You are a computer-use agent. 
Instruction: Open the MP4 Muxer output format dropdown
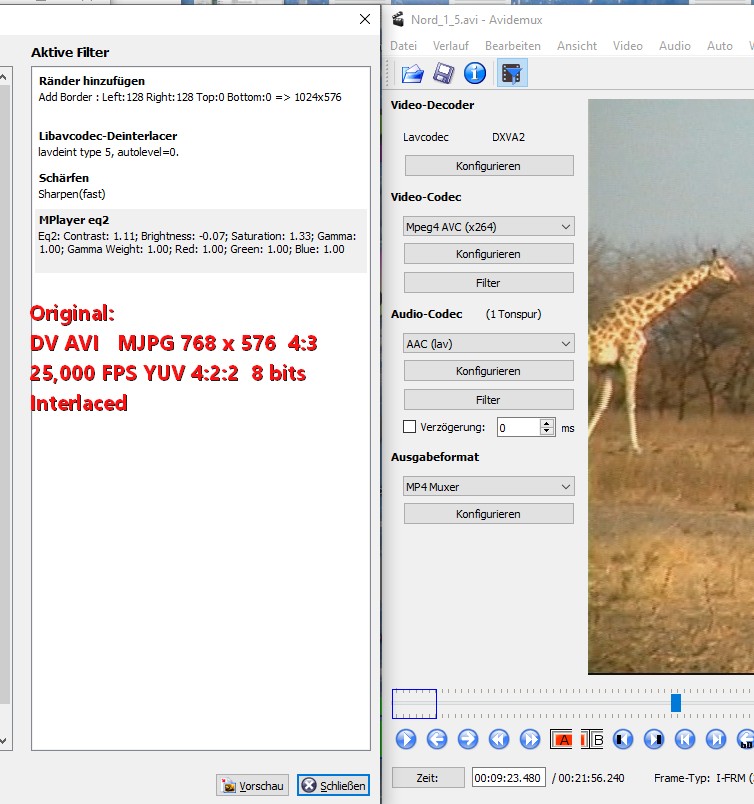pyautogui.click(x=489, y=486)
